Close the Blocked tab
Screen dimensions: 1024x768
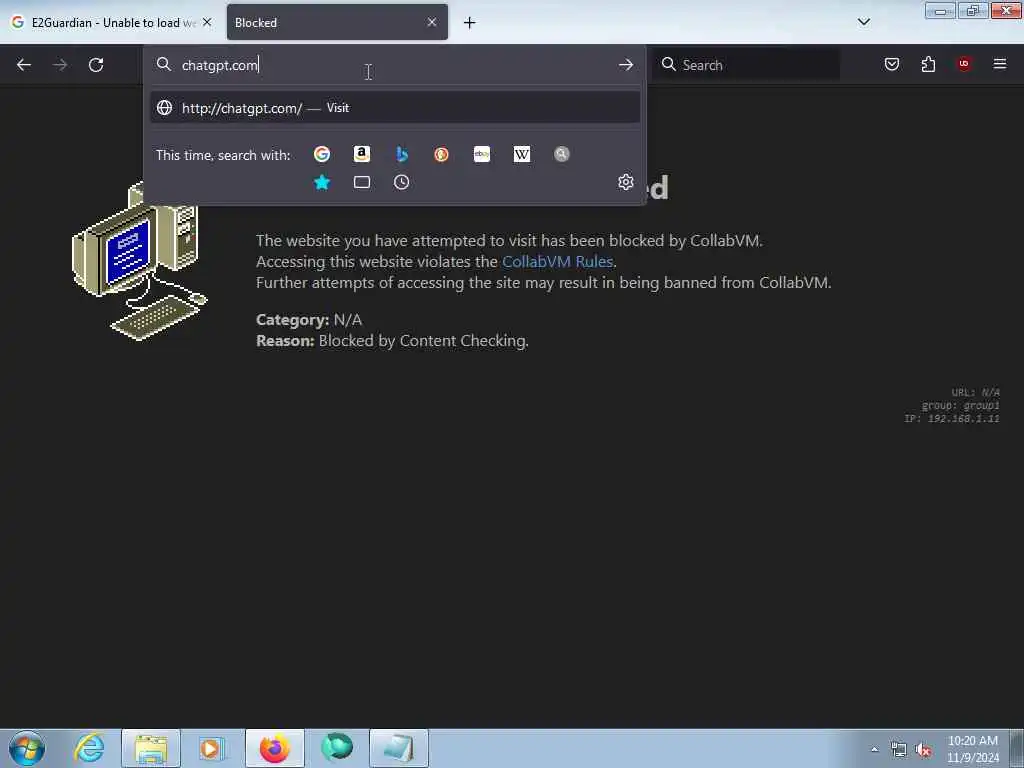point(432,22)
